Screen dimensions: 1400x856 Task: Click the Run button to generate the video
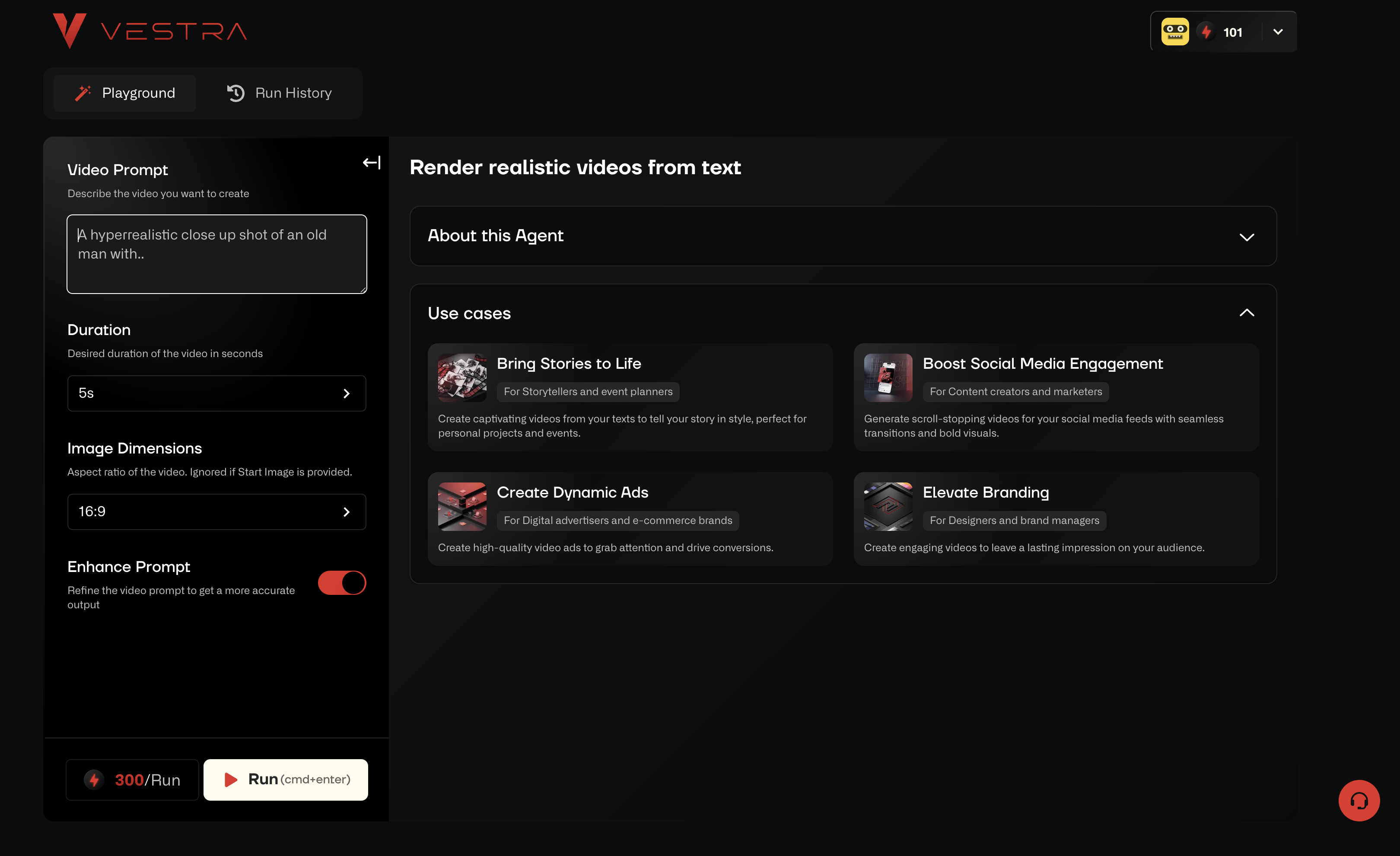pyautogui.click(x=285, y=779)
